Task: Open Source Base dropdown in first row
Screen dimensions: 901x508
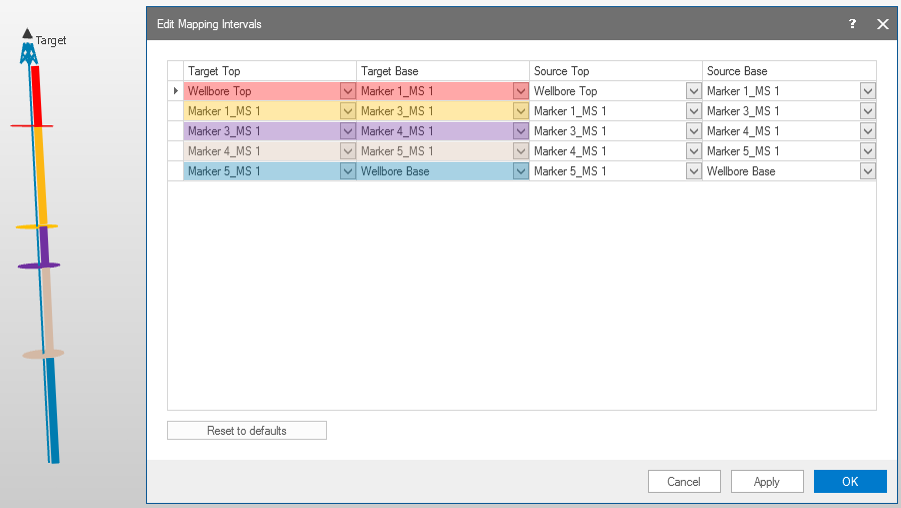Action: 867,91
